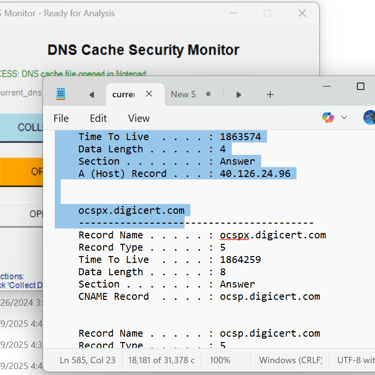375x375 pixels.
Task: Expand the Copilot dropdown chevron
Action: click(x=344, y=117)
